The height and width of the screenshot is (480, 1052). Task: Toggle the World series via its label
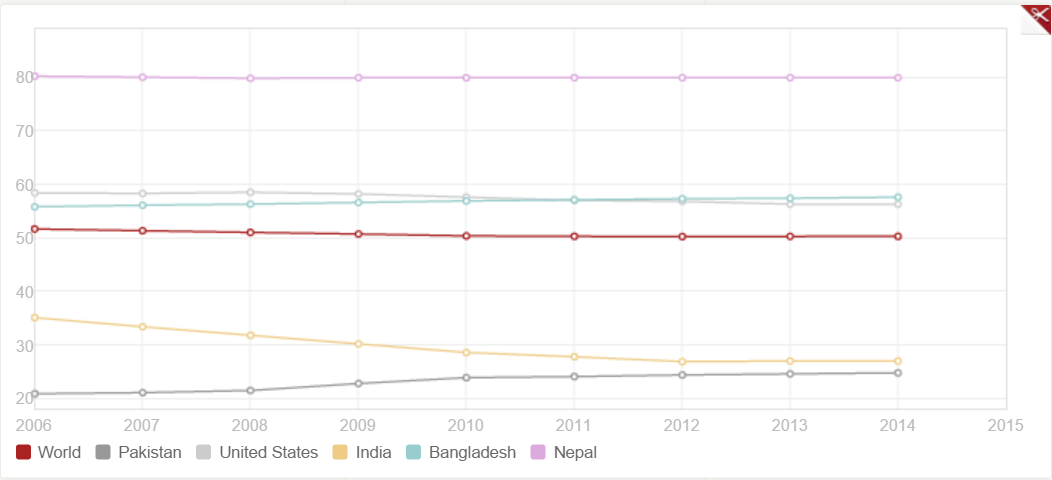(59, 453)
